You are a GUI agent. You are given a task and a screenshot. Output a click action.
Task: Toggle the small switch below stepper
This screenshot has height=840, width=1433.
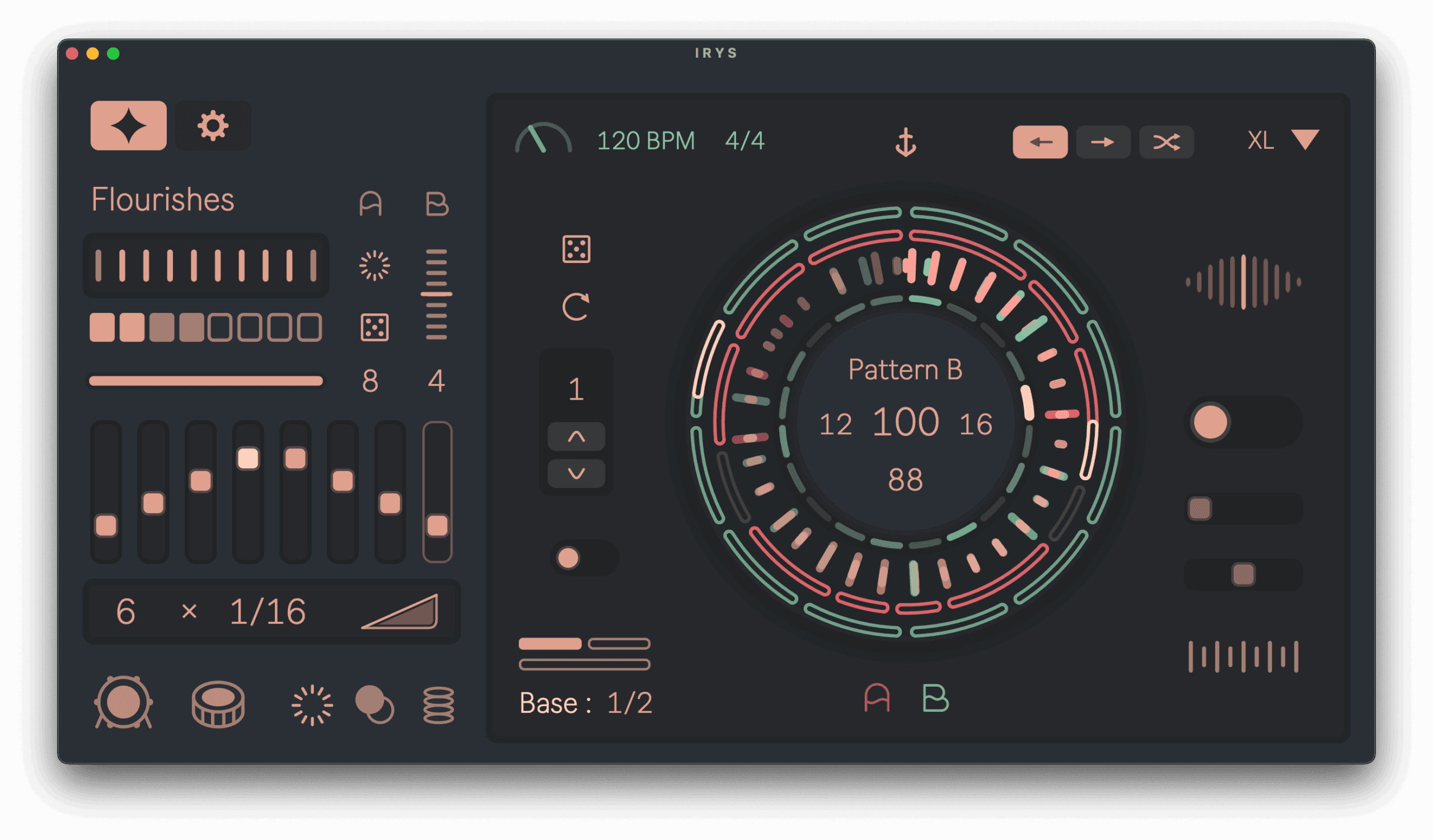[584, 558]
